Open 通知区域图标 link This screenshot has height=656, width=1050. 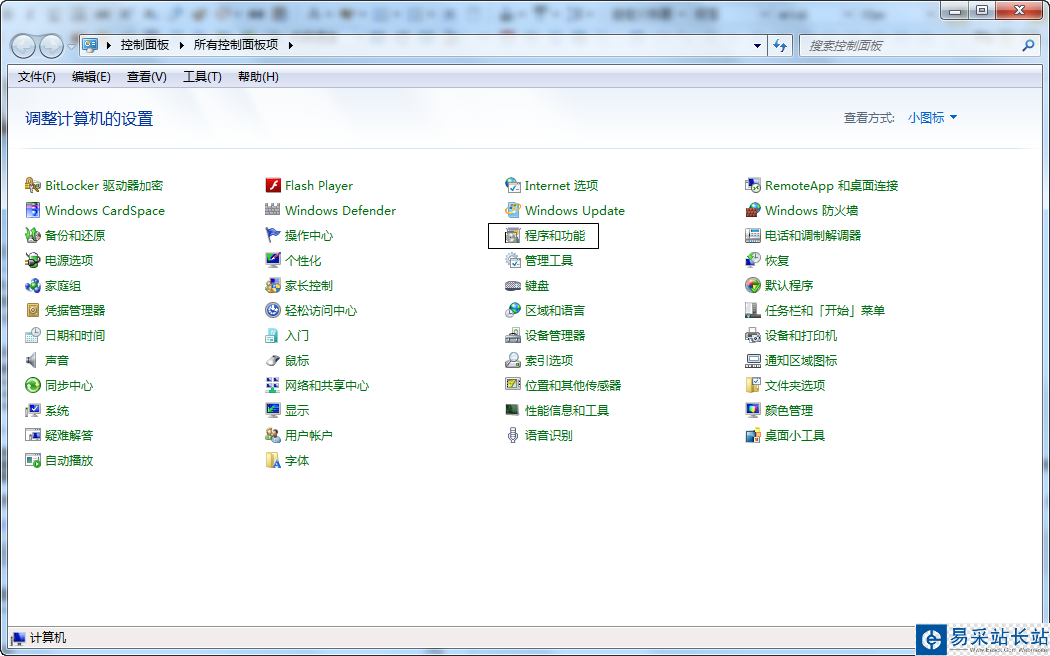(801, 361)
